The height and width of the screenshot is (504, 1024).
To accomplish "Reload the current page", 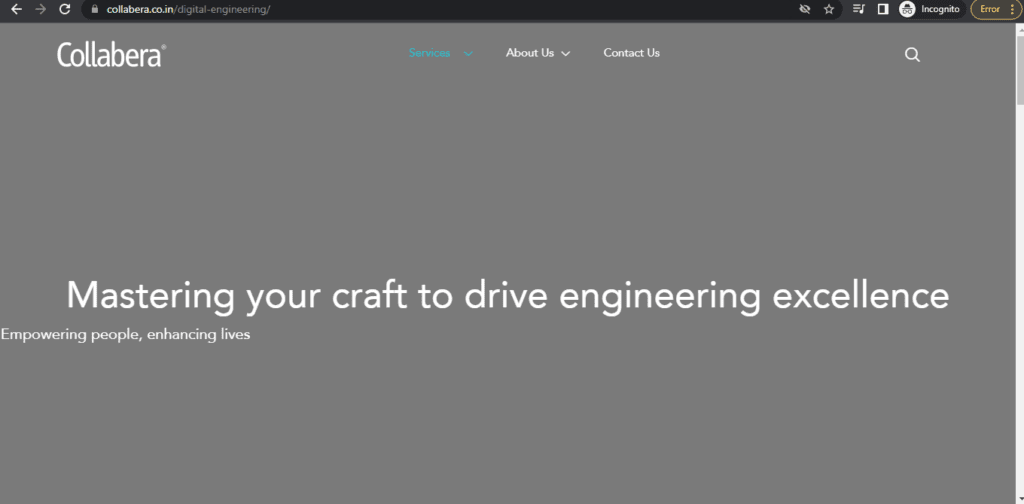I will tap(65, 9).
